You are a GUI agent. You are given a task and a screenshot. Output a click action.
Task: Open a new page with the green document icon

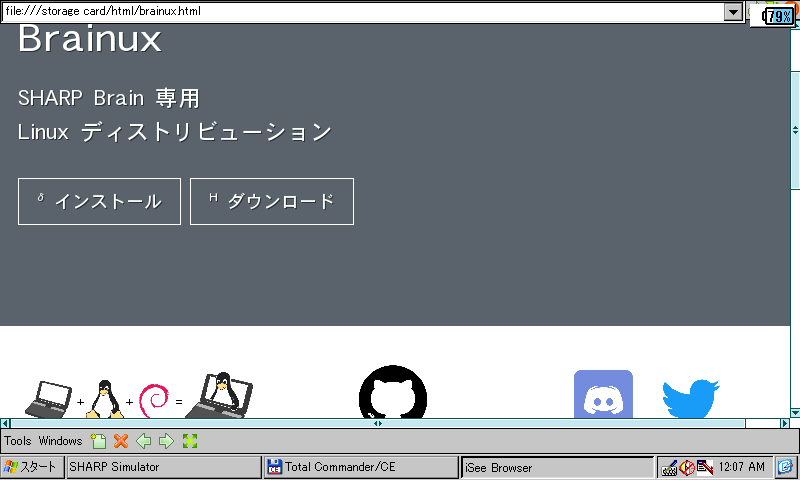[98, 441]
